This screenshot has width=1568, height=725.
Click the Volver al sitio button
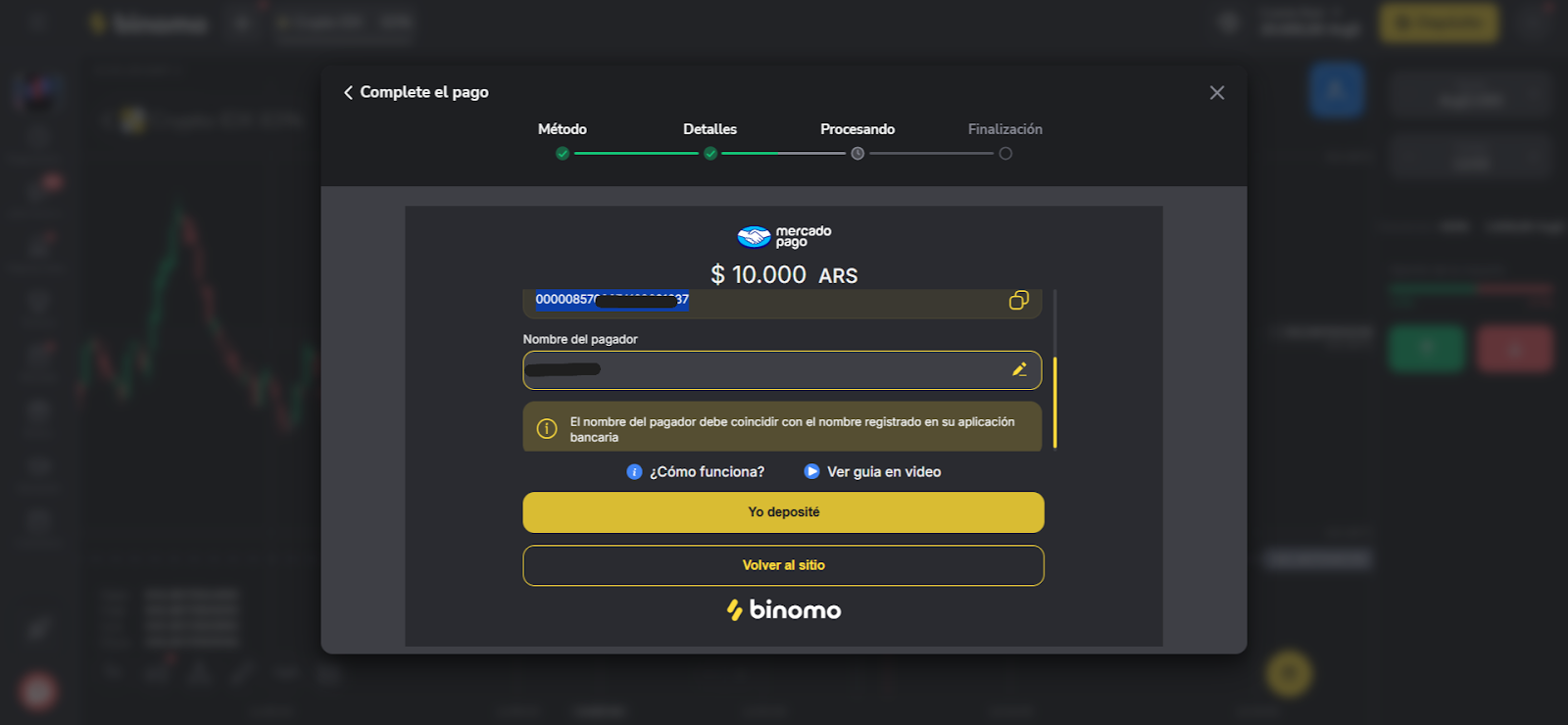pos(783,565)
